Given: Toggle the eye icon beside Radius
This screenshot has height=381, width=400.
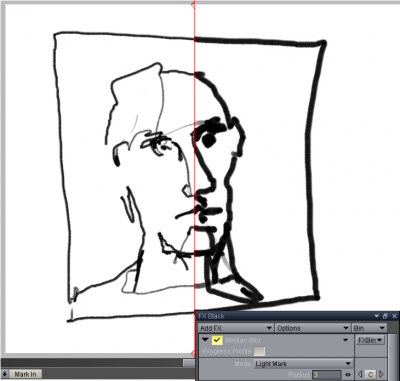Looking at the screenshot, I should point(348,375).
